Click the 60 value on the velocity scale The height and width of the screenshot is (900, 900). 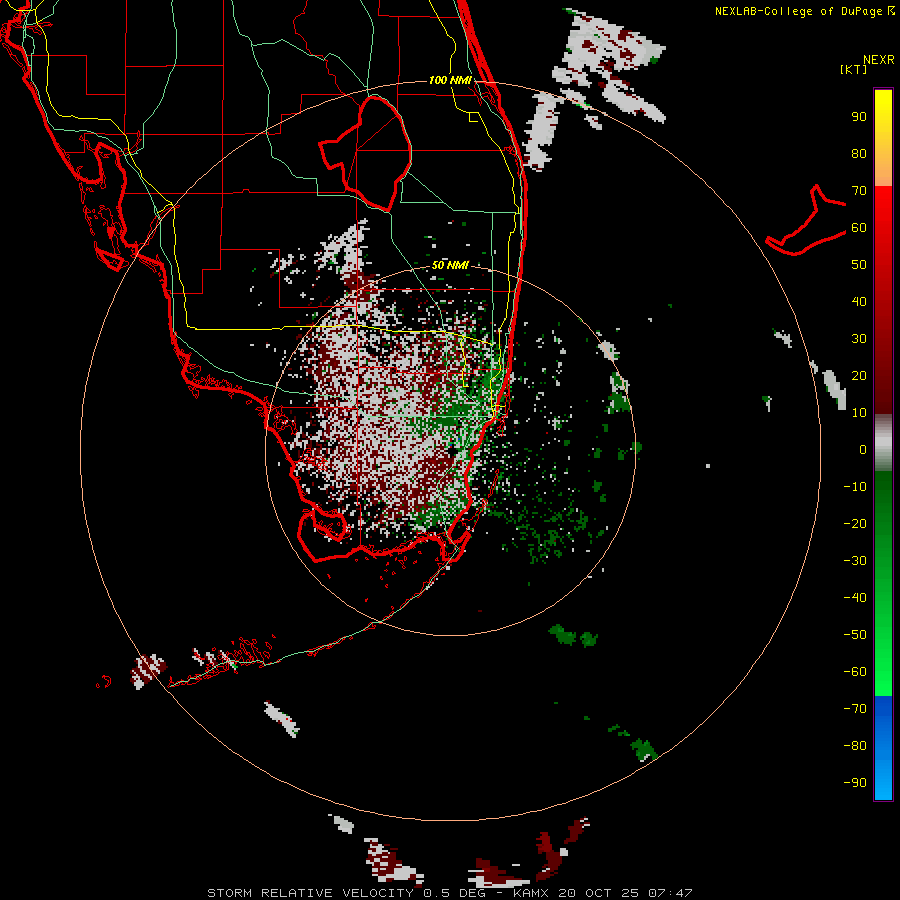pyautogui.click(x=859, y=227)
